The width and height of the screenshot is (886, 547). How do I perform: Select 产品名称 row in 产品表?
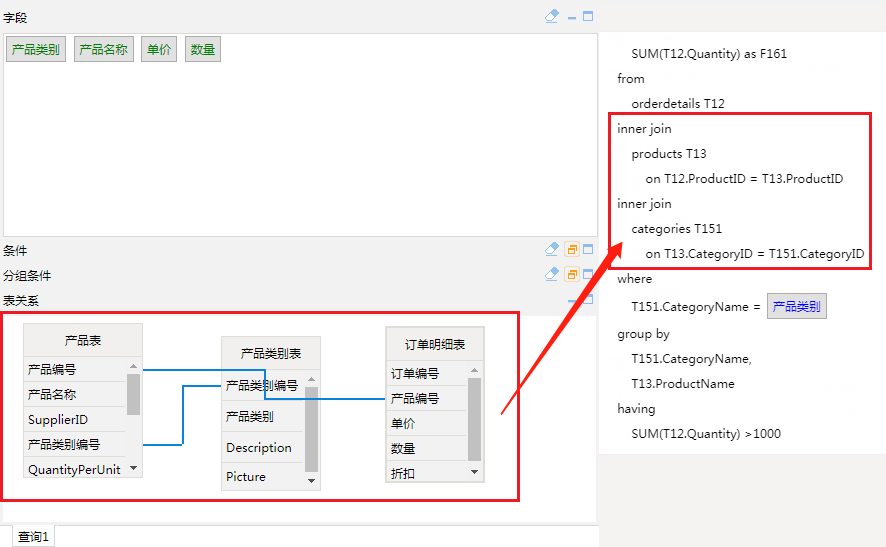[75, 394]
